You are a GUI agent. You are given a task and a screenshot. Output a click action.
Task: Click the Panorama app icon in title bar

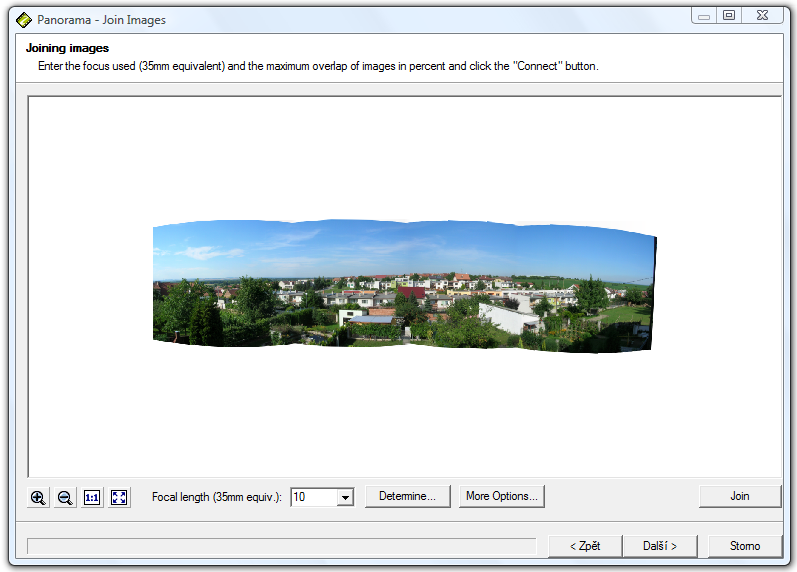point(24,20)
